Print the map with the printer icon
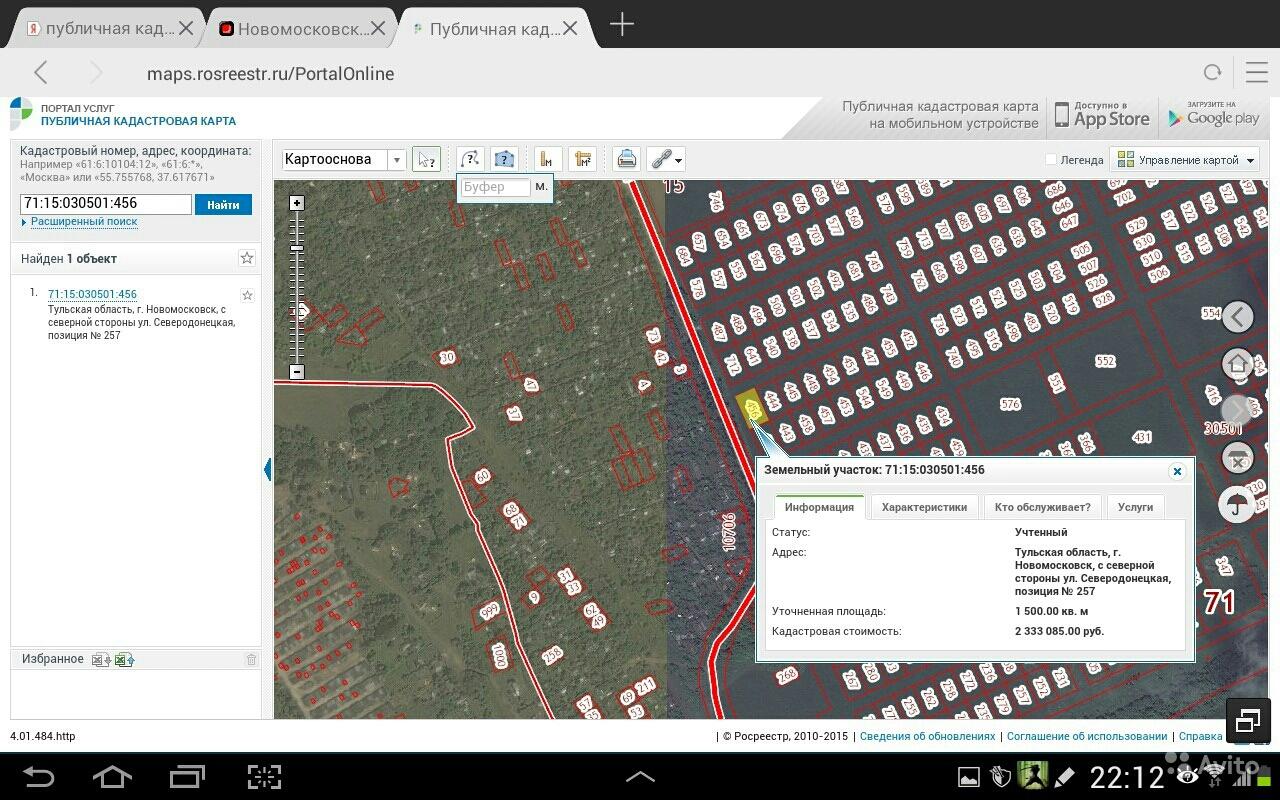The width and height of the screenshot is (1280, 800). pos(626,159)
